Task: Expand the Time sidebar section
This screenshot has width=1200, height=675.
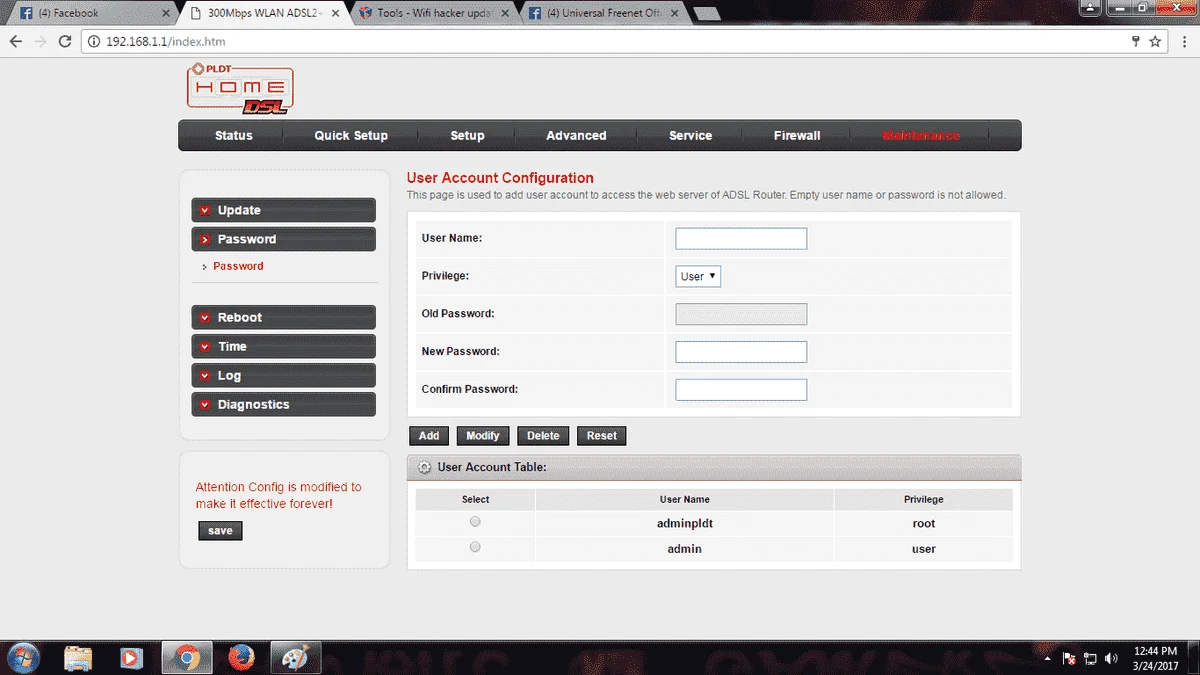Action: coord(283,346)
